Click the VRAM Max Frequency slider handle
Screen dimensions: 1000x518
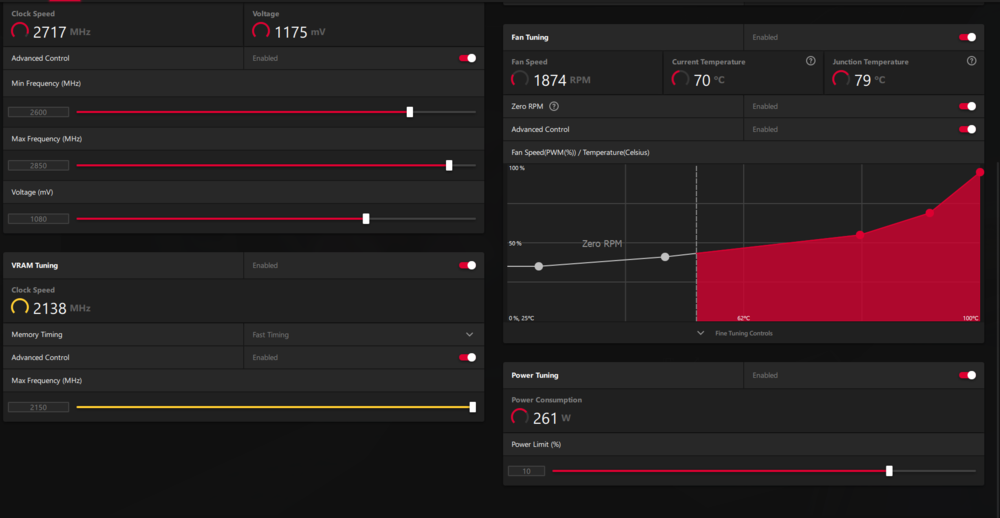point(473,407)
